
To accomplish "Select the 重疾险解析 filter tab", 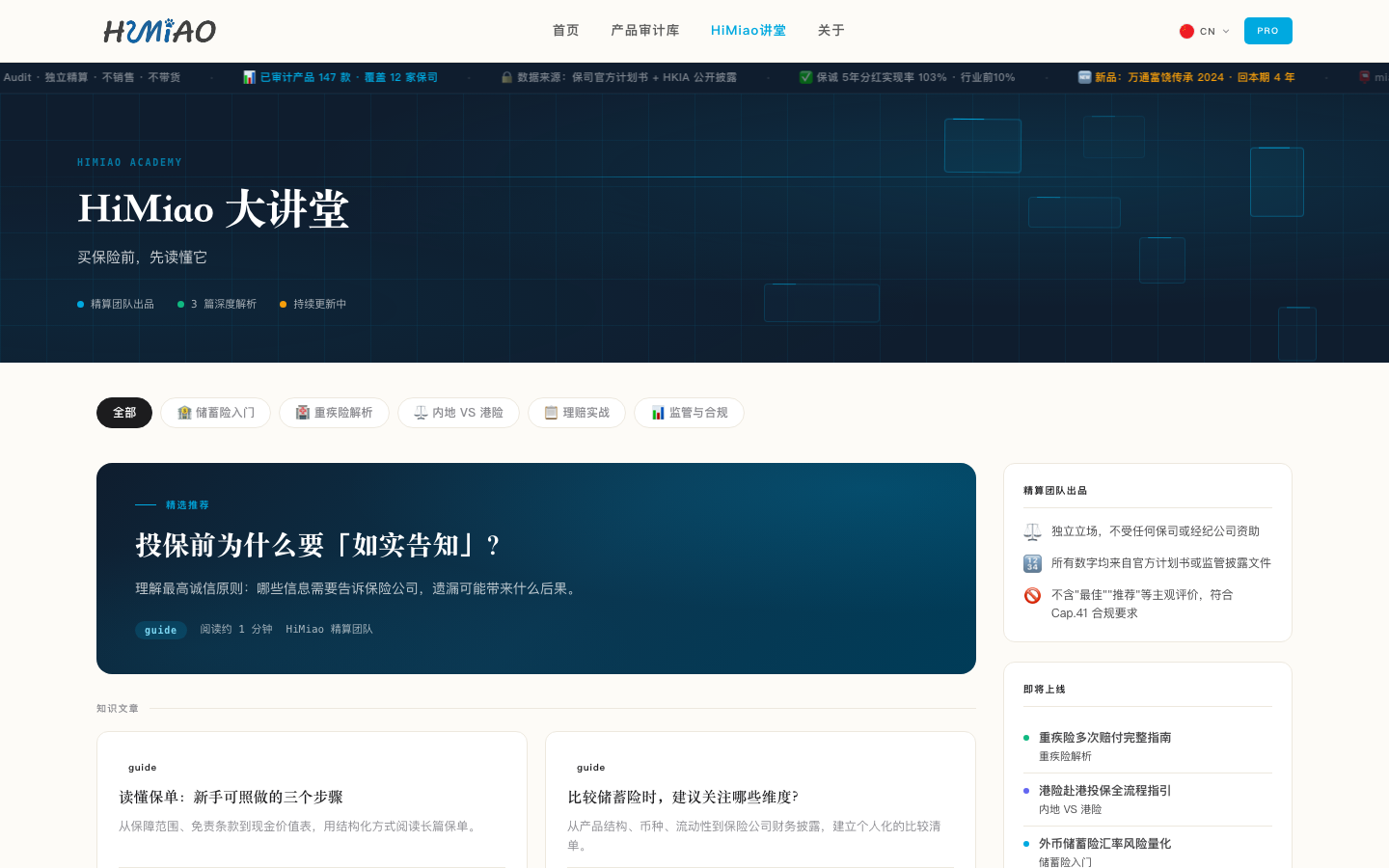I will click(334, 413).
